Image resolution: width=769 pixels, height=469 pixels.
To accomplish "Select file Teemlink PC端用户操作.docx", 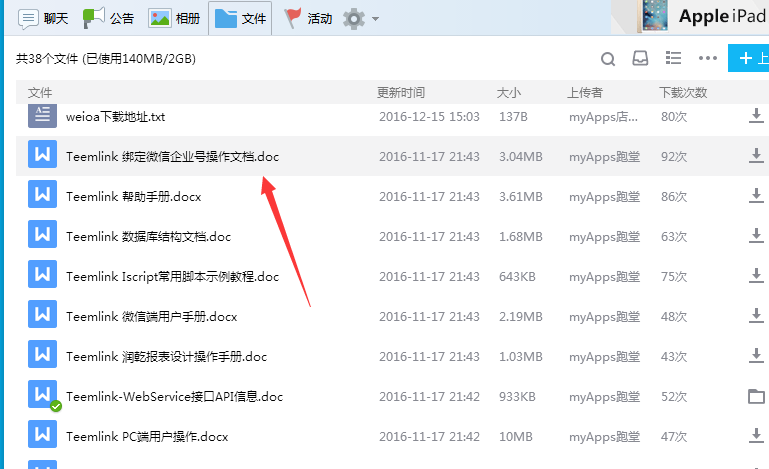I will (x=147, y=437).
